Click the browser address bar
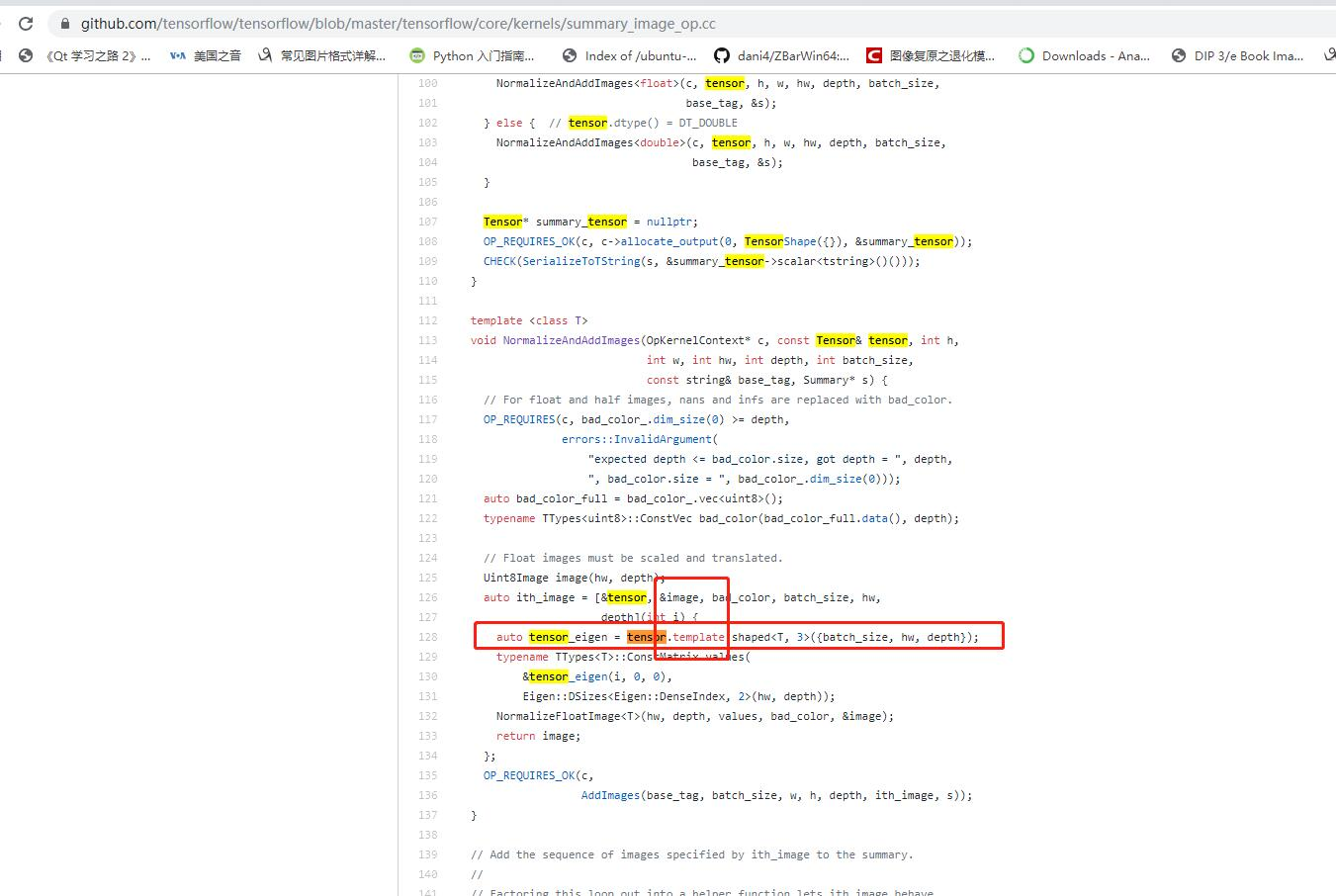 click(396, 23)
